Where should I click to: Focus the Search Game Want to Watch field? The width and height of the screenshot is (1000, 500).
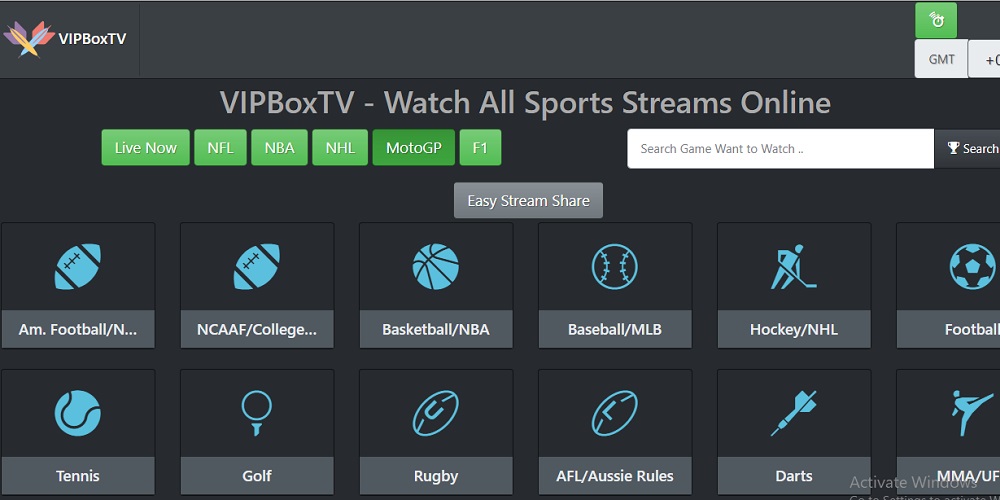click(x=781, y=149)
